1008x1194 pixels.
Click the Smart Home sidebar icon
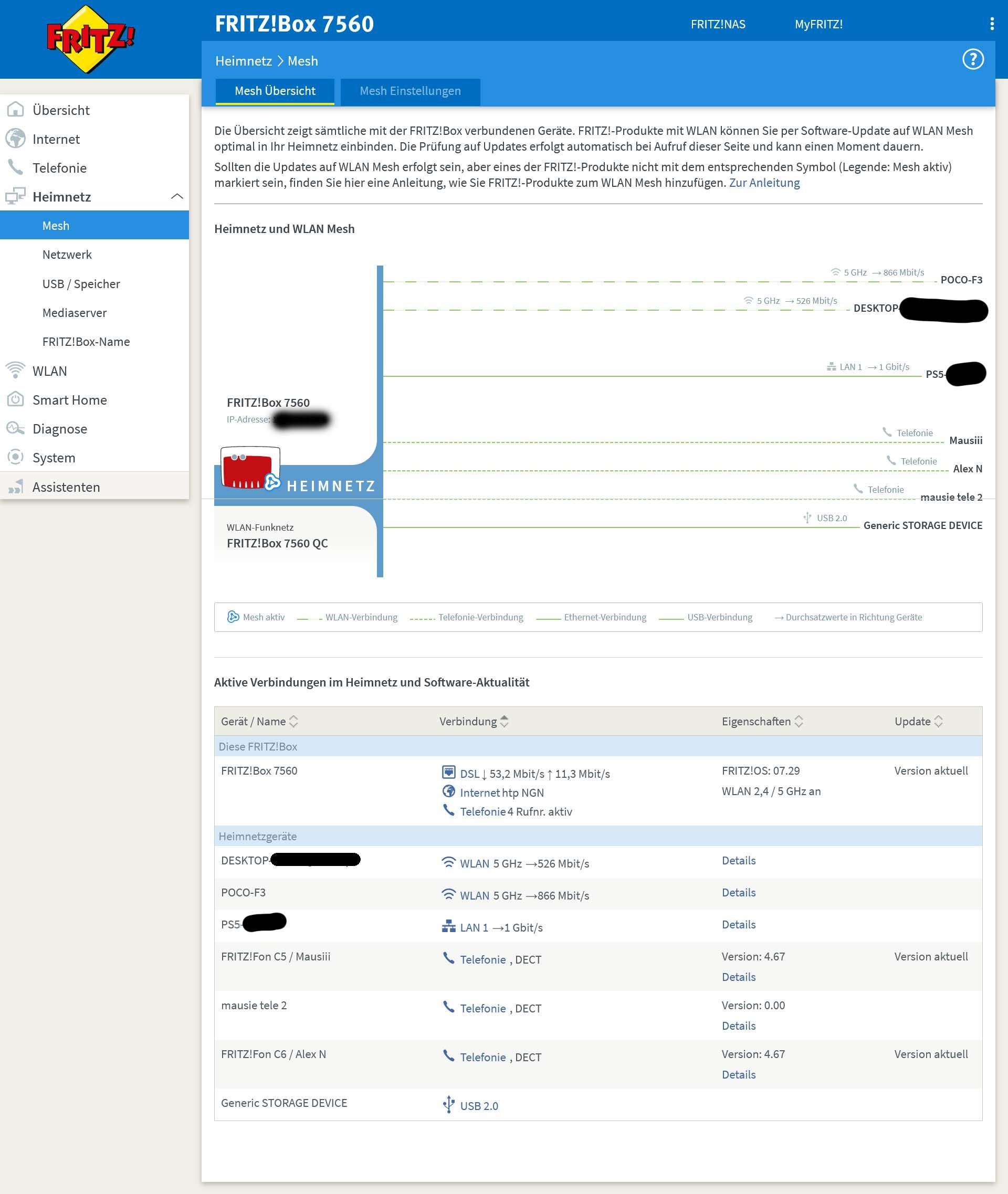pos(15,399)
